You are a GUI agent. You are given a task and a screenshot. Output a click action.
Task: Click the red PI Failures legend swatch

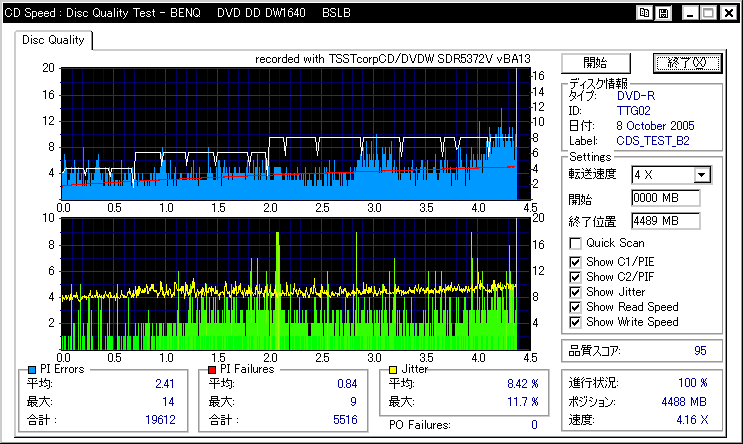pos(212,370)
